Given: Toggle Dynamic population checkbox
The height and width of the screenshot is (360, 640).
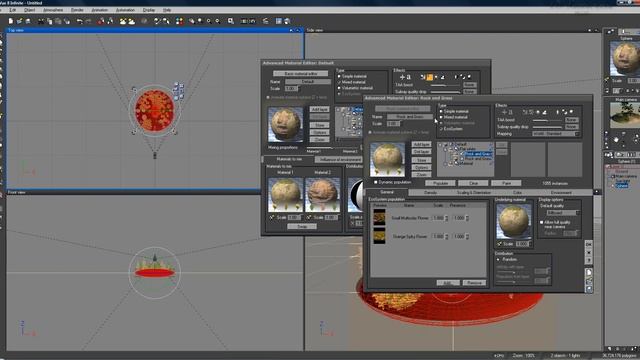Looking at the screenshot, I should click(x=376, y=182).
